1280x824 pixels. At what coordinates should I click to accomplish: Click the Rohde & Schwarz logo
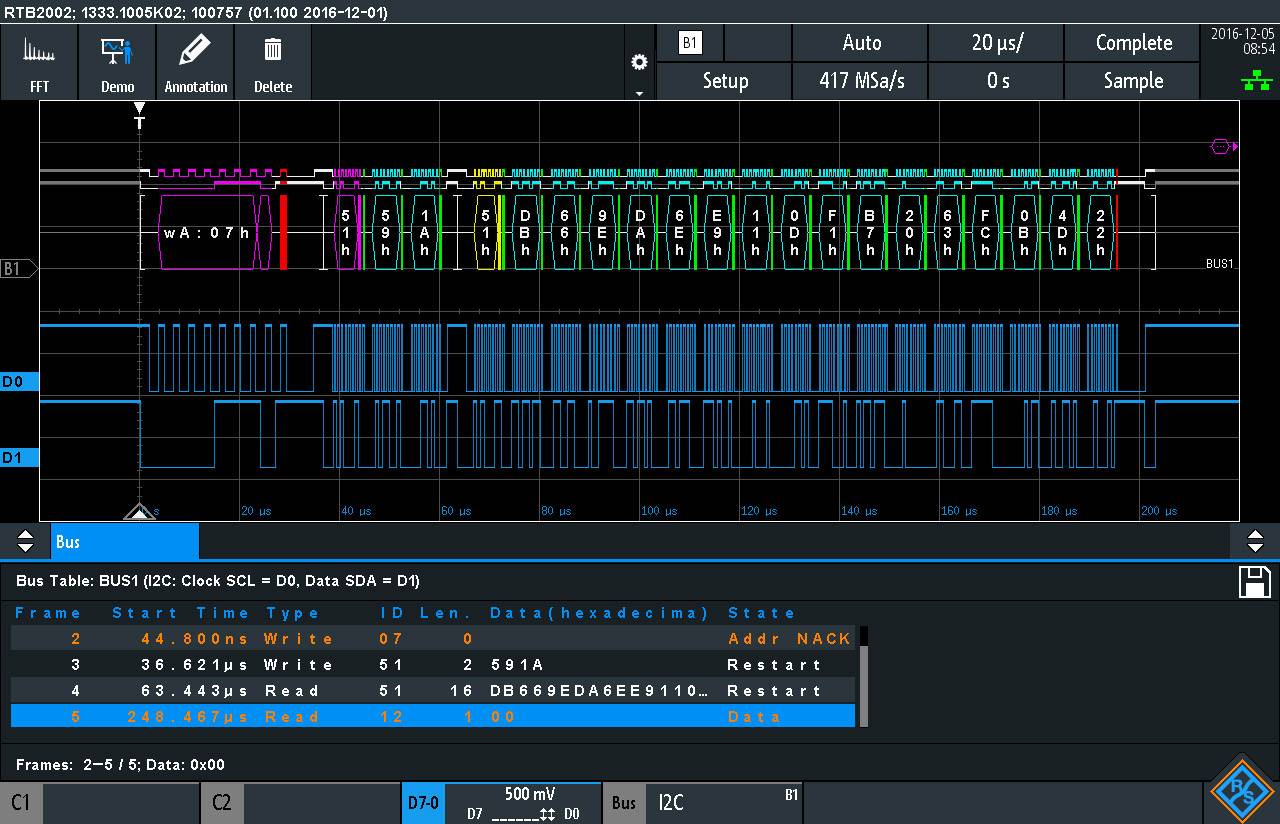[x=1243, y=793]
